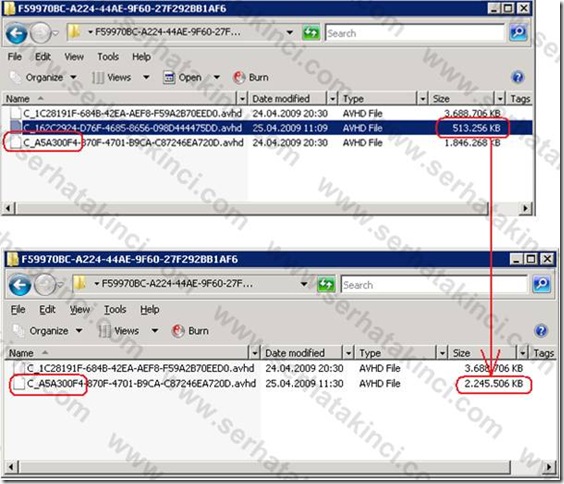This screenshot has width=564, height=484.
Task: Click file icon of C_1C28191F in top window
Action: pyautogui.click(x=15, y=113)
